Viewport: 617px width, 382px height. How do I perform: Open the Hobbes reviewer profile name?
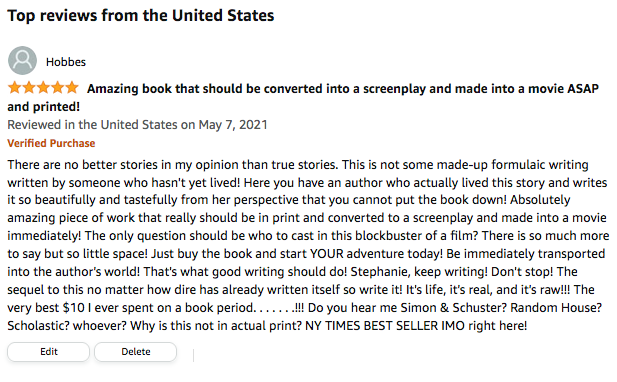(x=66, y=62)
